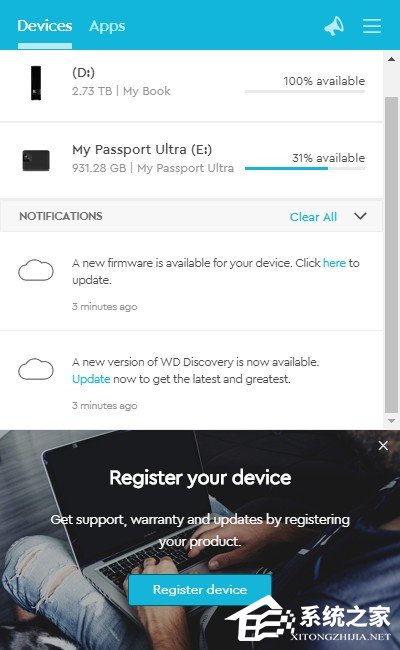
Task: Click the scrollbar up arrow
Action: tap(391, 59)
